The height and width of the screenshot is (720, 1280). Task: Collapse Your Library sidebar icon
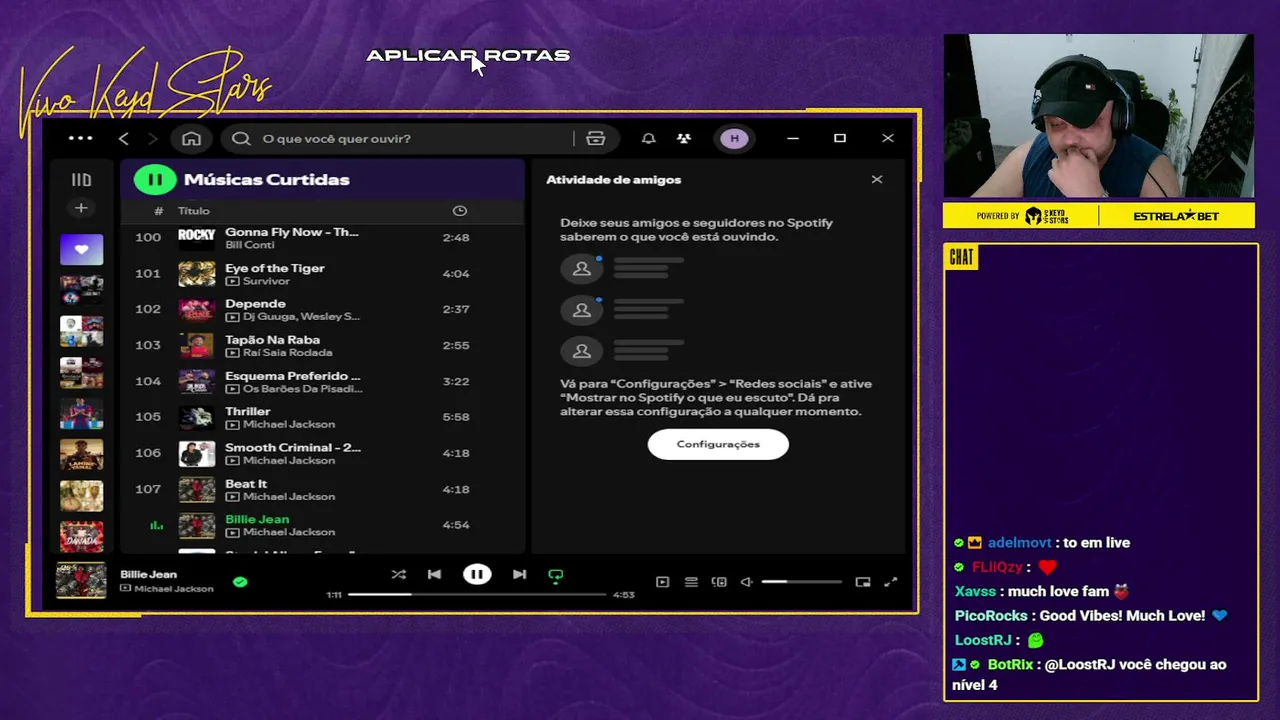(82, 180)
